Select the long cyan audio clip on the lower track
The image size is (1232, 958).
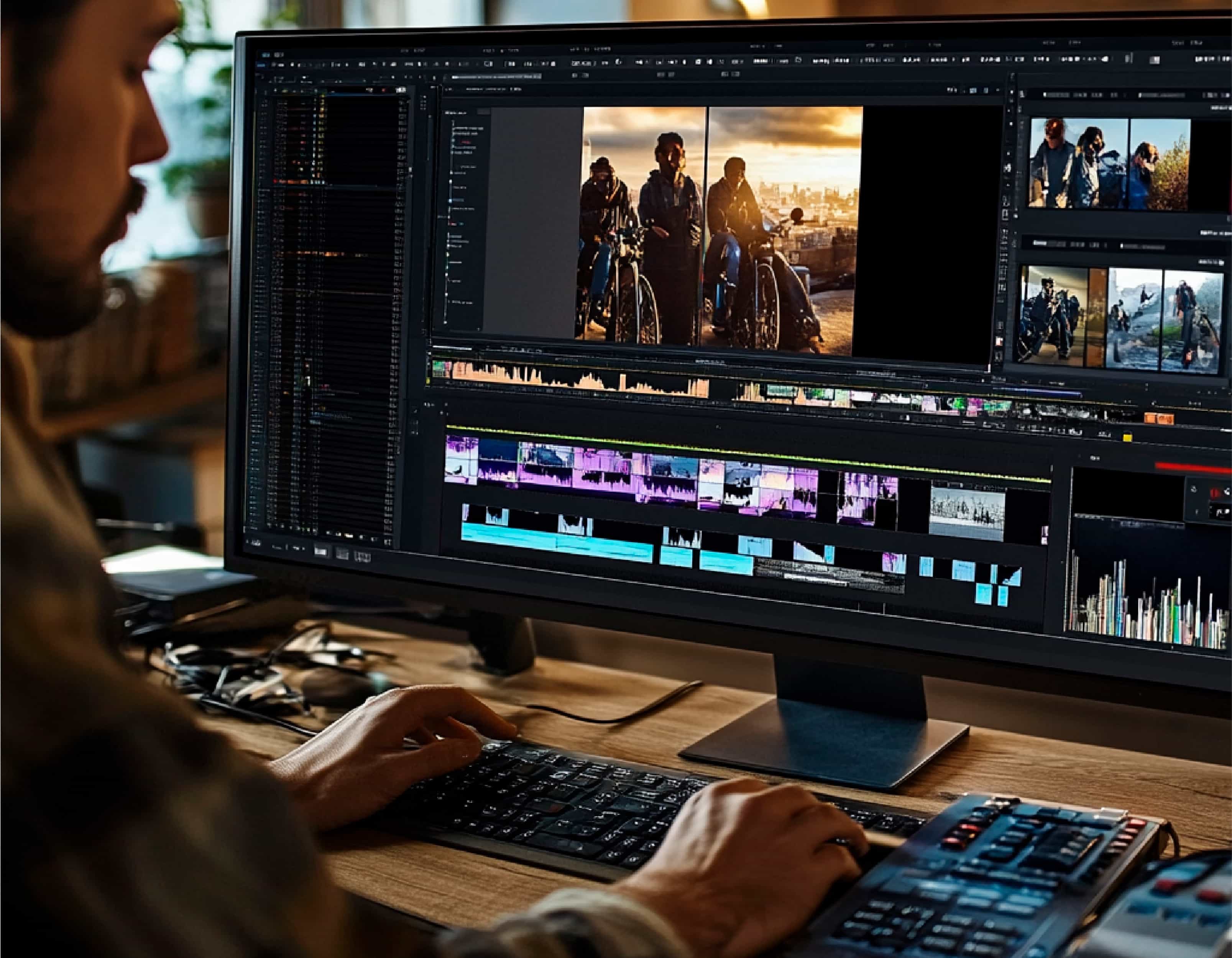[557, 542]
